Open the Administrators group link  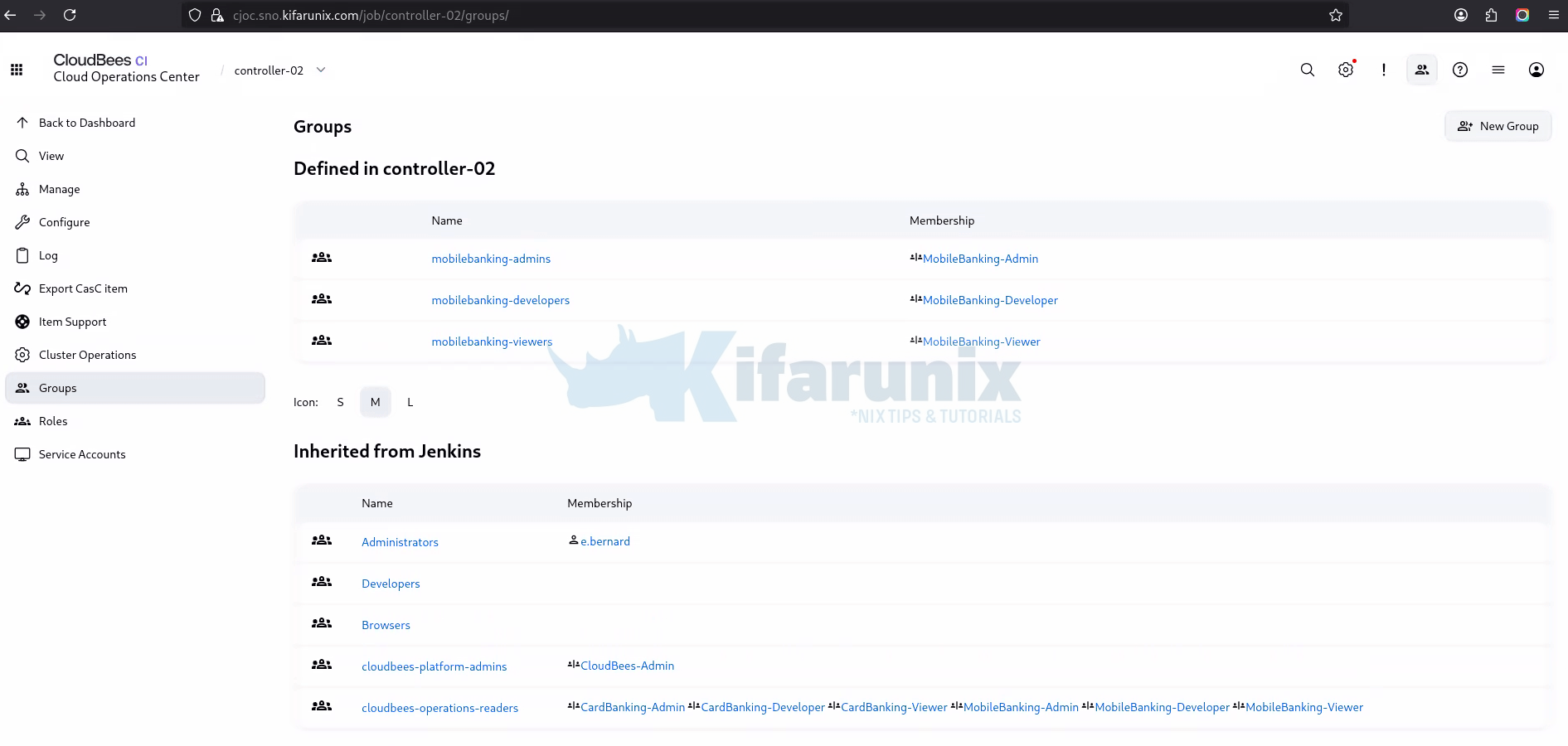[x=400, y=542]
